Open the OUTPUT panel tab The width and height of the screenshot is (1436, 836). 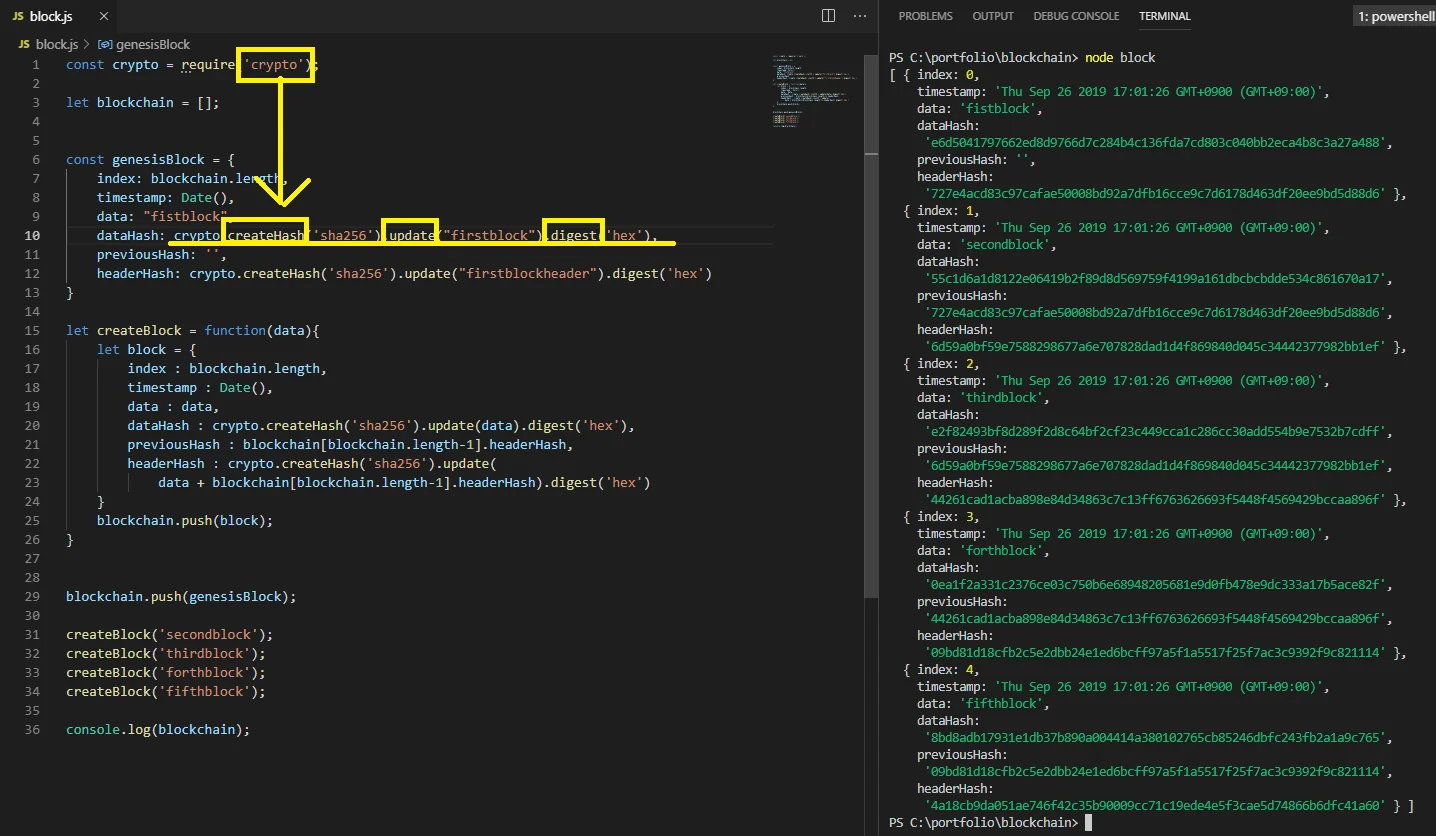992,16
